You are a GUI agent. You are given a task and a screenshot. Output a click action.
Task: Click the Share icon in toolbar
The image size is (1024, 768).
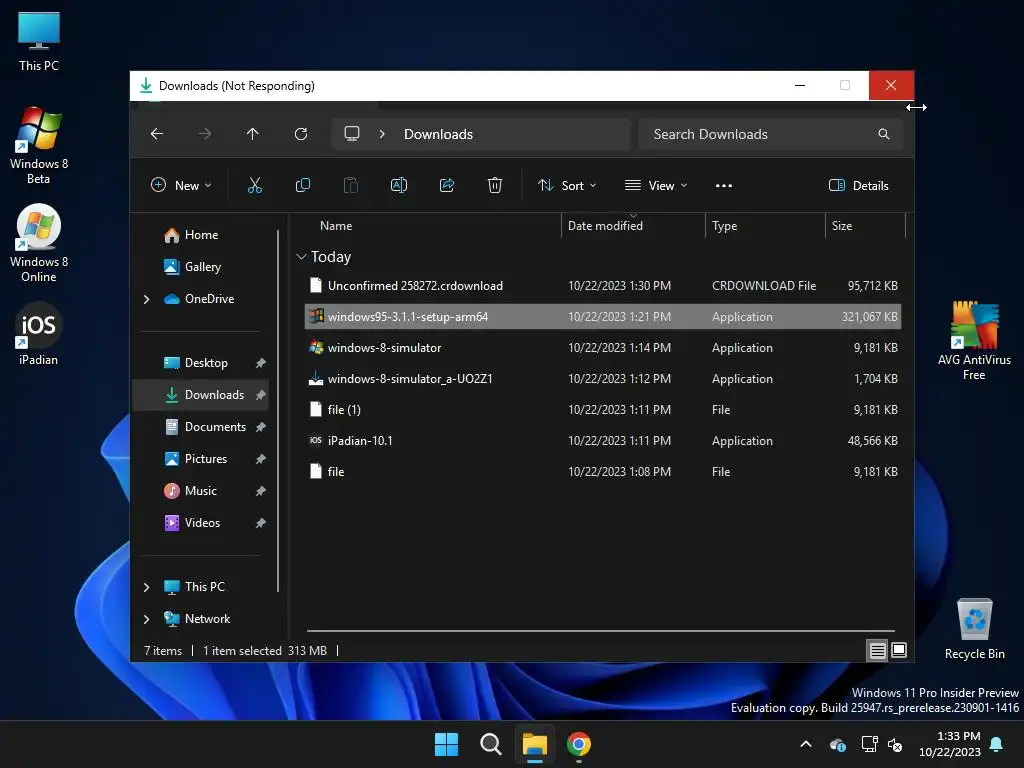pos(447,185)
